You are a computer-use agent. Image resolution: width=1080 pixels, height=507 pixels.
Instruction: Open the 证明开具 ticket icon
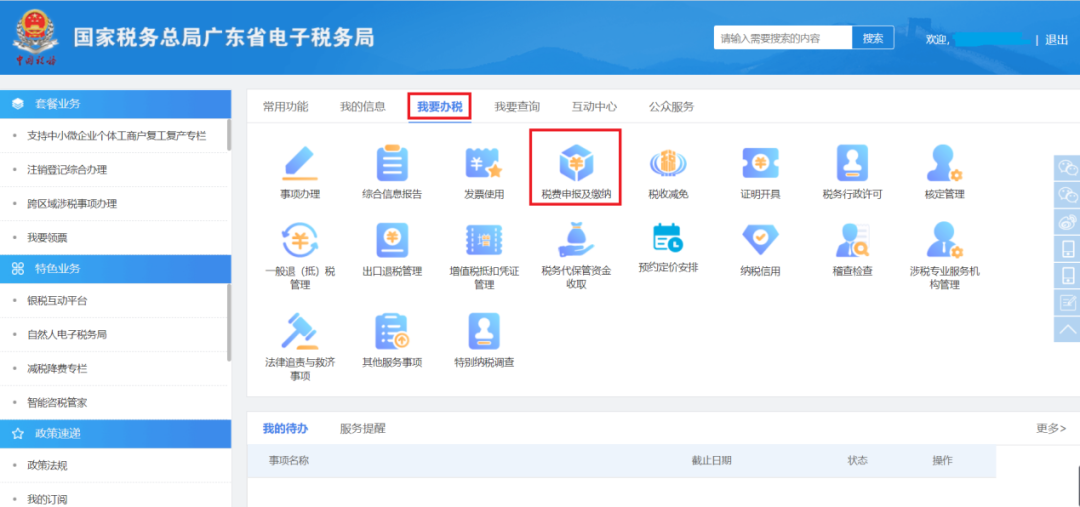[x=760, y=164]
